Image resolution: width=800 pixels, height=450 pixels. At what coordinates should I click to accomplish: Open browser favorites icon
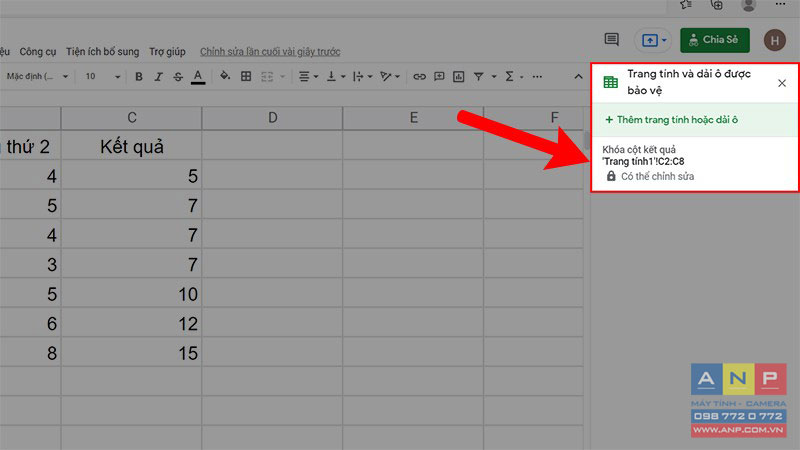click(686, 5)
